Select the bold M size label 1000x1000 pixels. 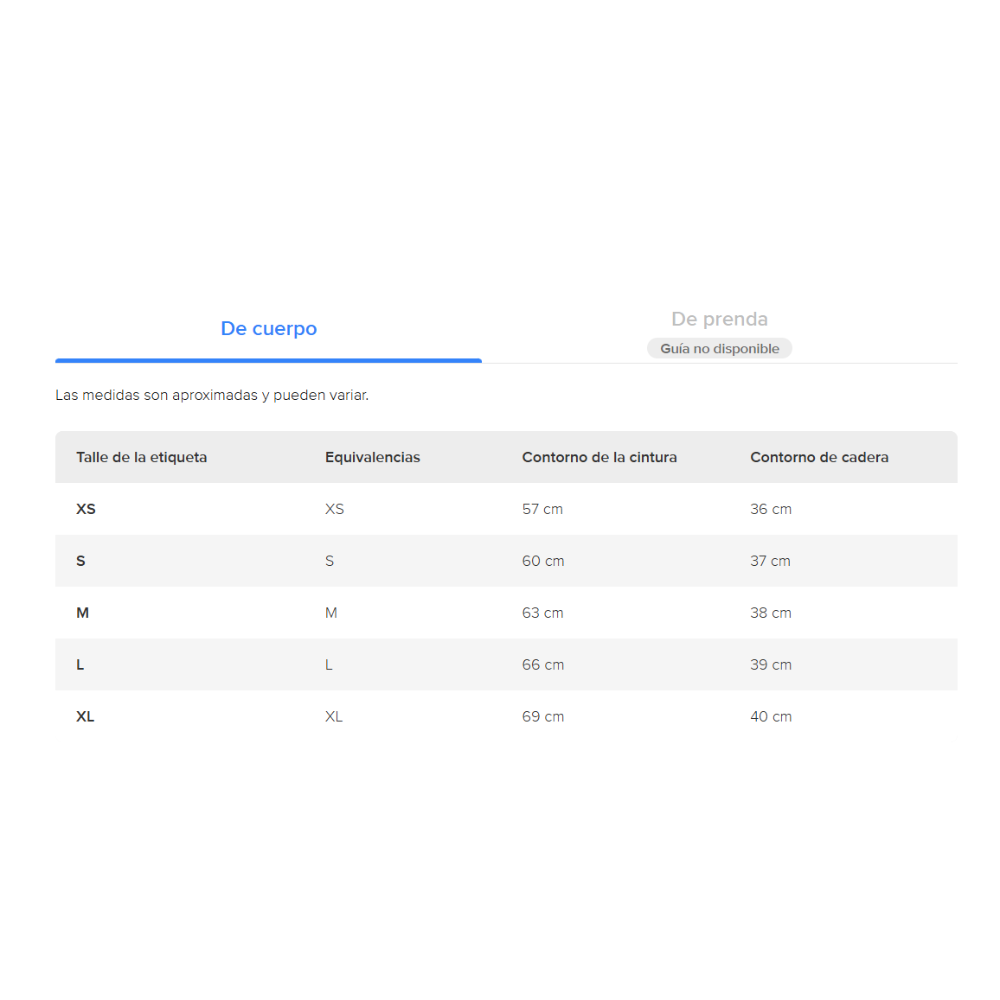83,613
